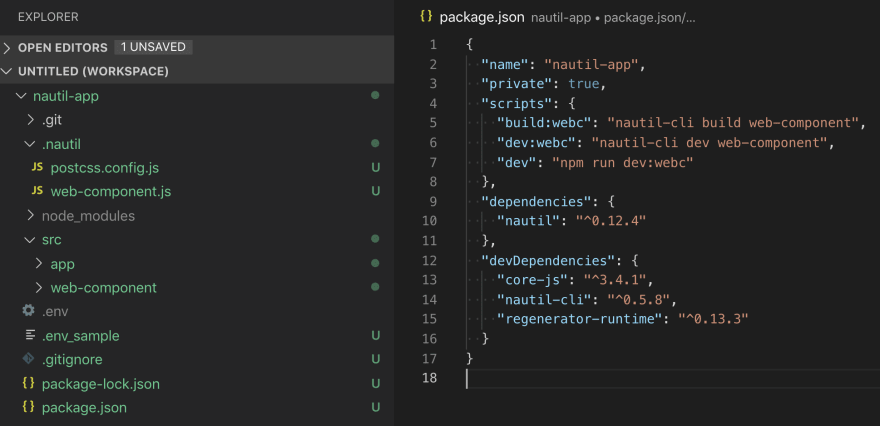Click the "regenerator-runtime" key
Viewport: 880px width, 426px height.
(x=580, y=319)
